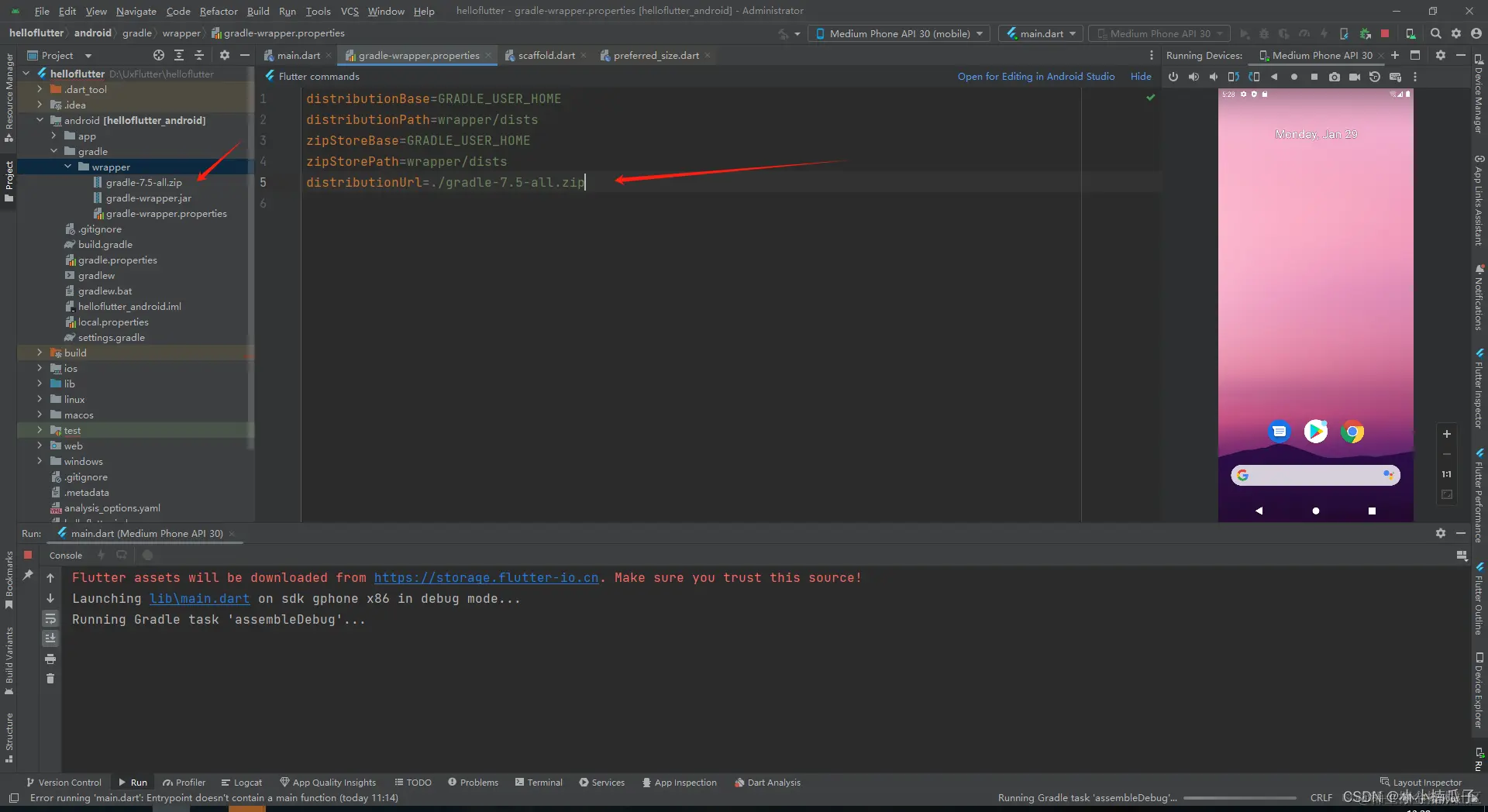Expand the app folder
The height and width of the screenshot is (812, 1488).
54,136
